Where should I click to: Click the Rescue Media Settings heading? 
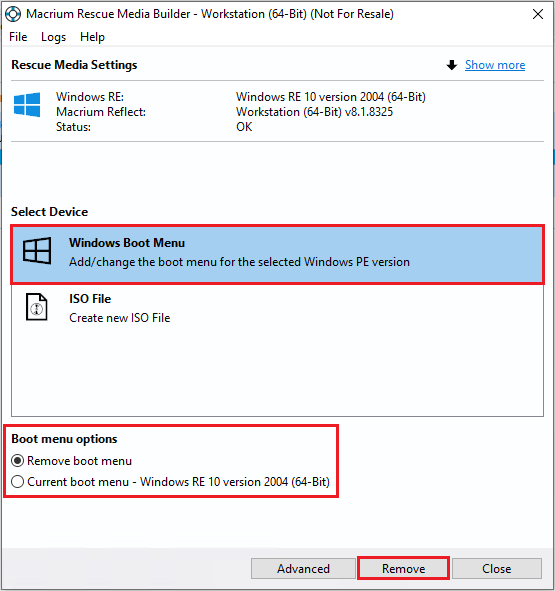74,65
